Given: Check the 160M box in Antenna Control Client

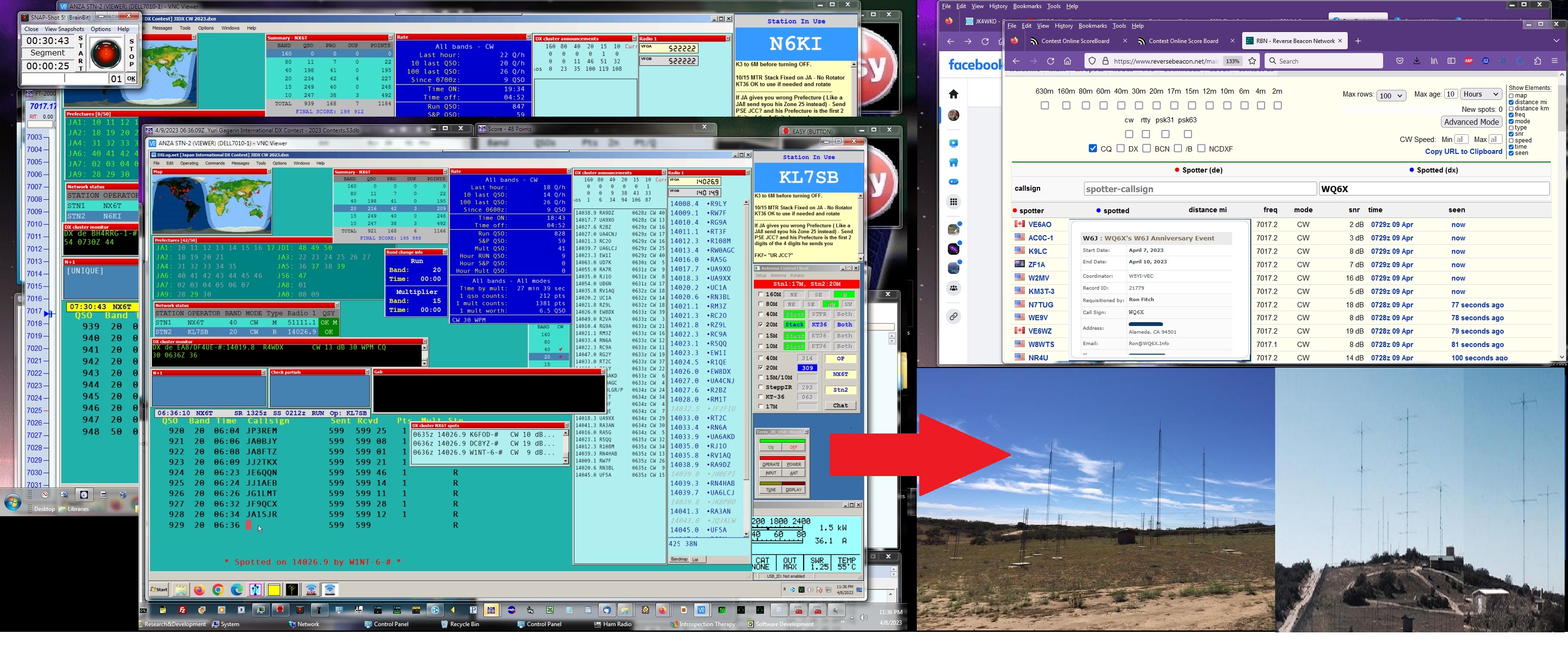Looking at the screenshot, I should click(760, 294).
